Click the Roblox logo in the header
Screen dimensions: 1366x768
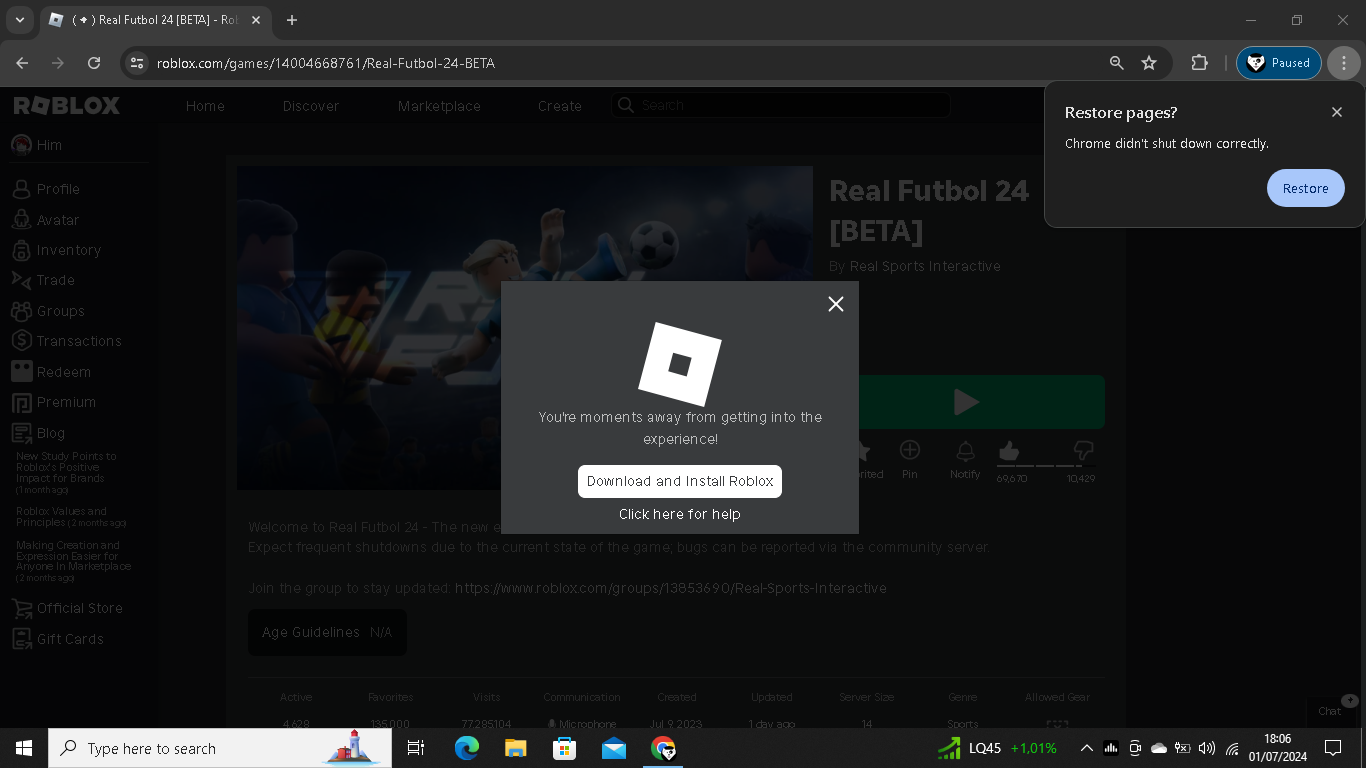click(67, 106)
